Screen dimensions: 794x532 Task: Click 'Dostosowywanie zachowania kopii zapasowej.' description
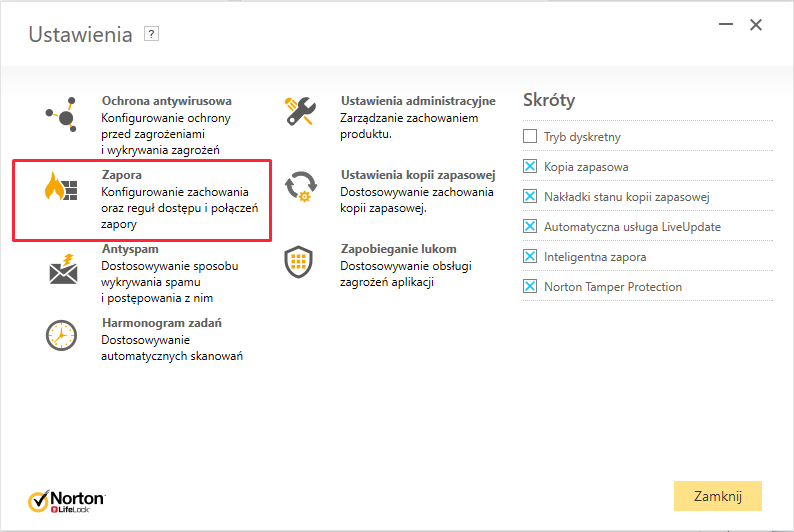(x=417, y=200)
